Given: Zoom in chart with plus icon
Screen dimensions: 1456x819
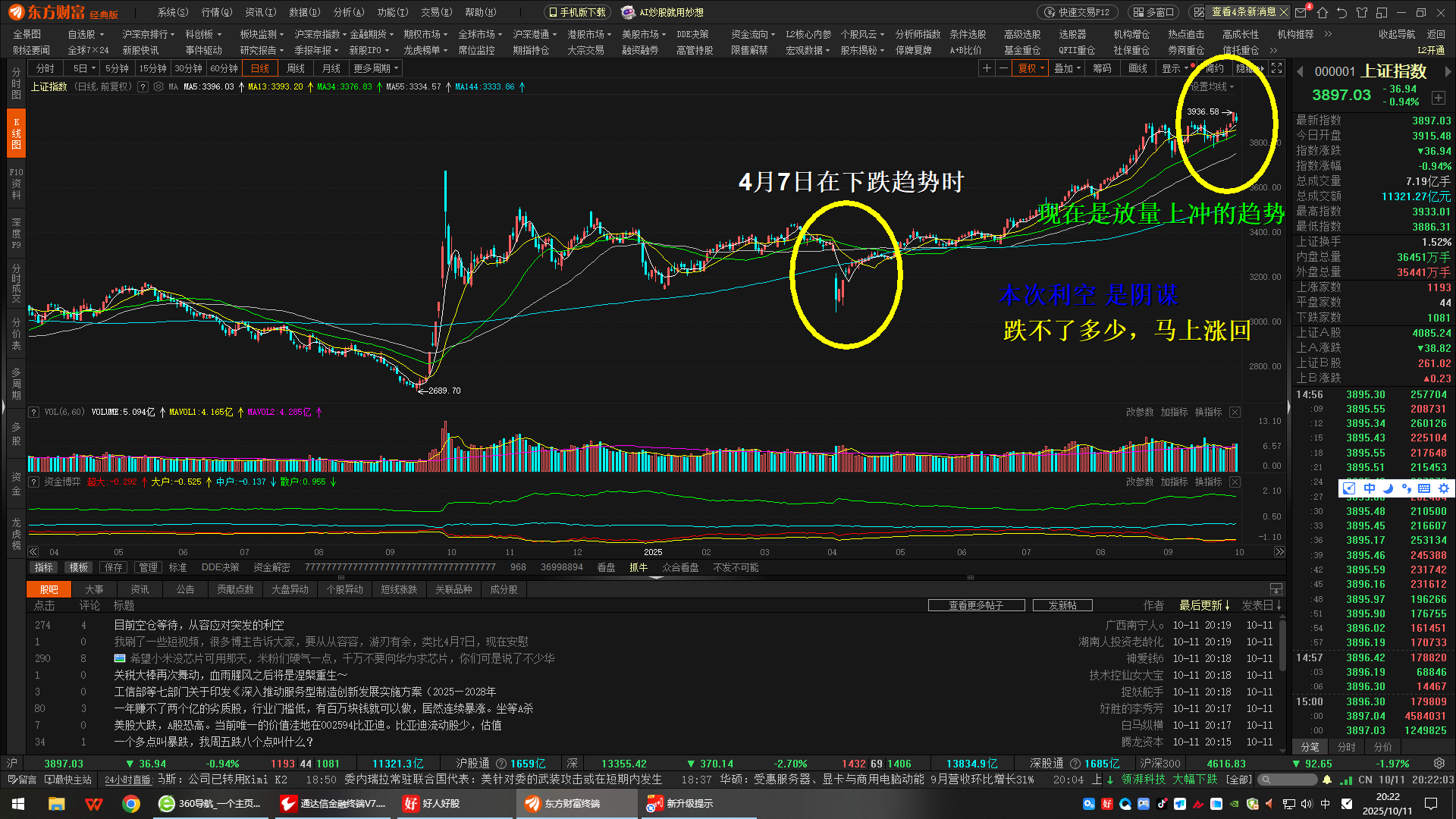Looking at the screenshot, I should tap(987, 68).
